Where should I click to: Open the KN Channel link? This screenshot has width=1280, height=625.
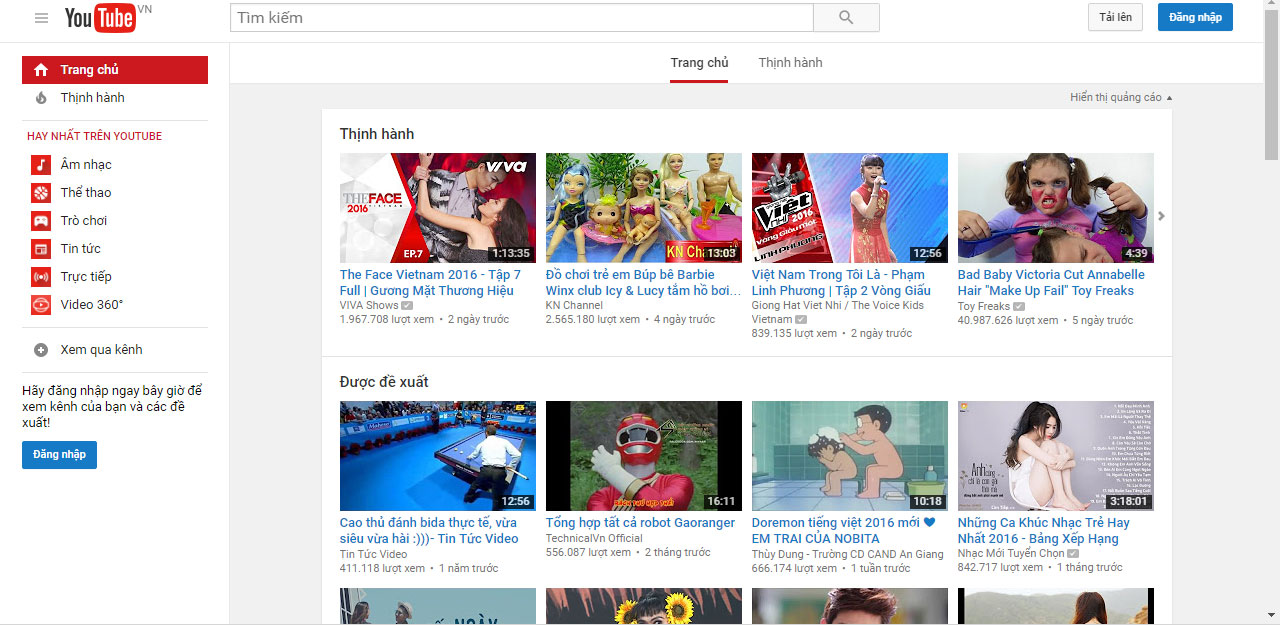(574, 306)
